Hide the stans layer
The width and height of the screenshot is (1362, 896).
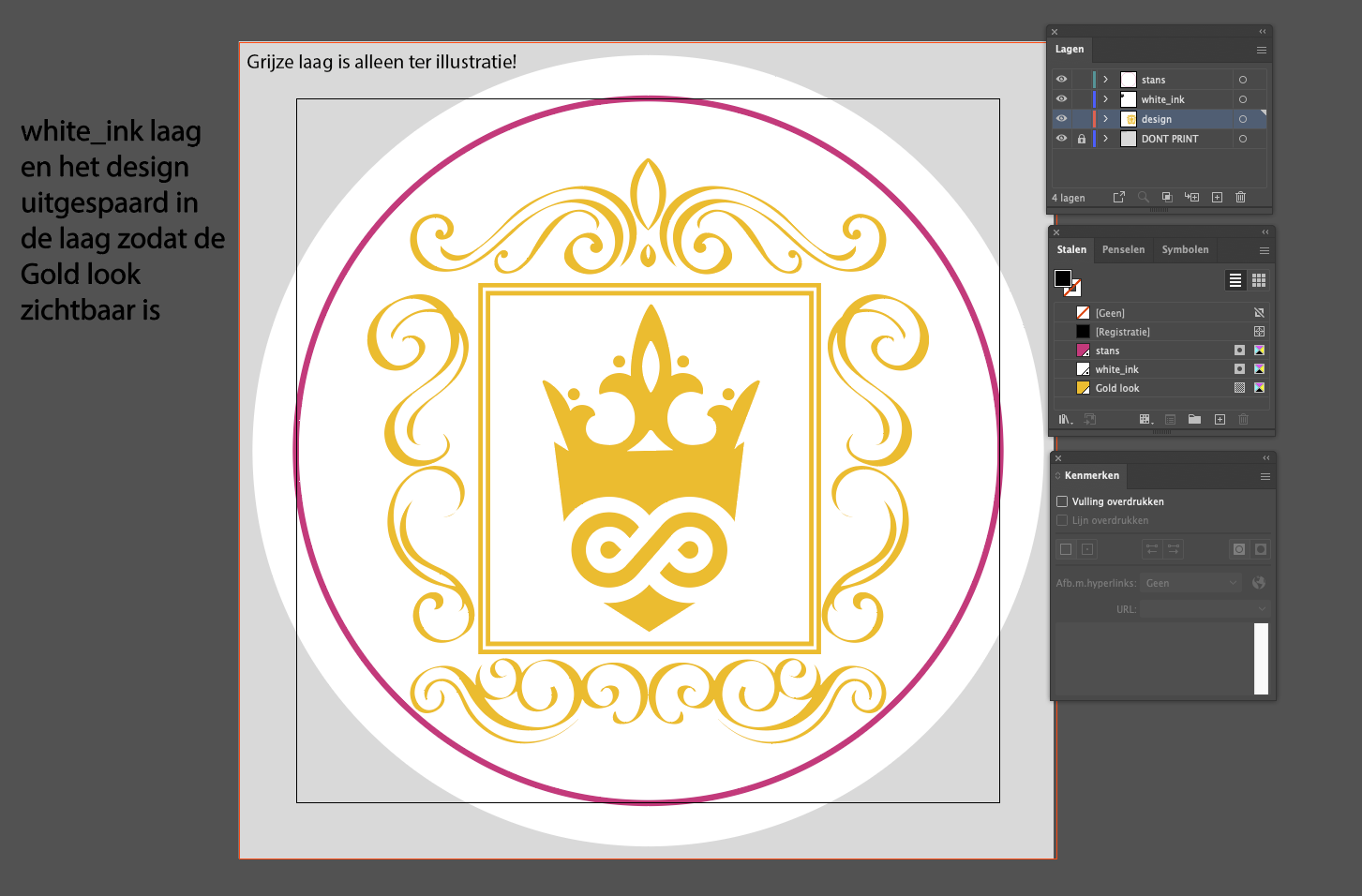1061,80
